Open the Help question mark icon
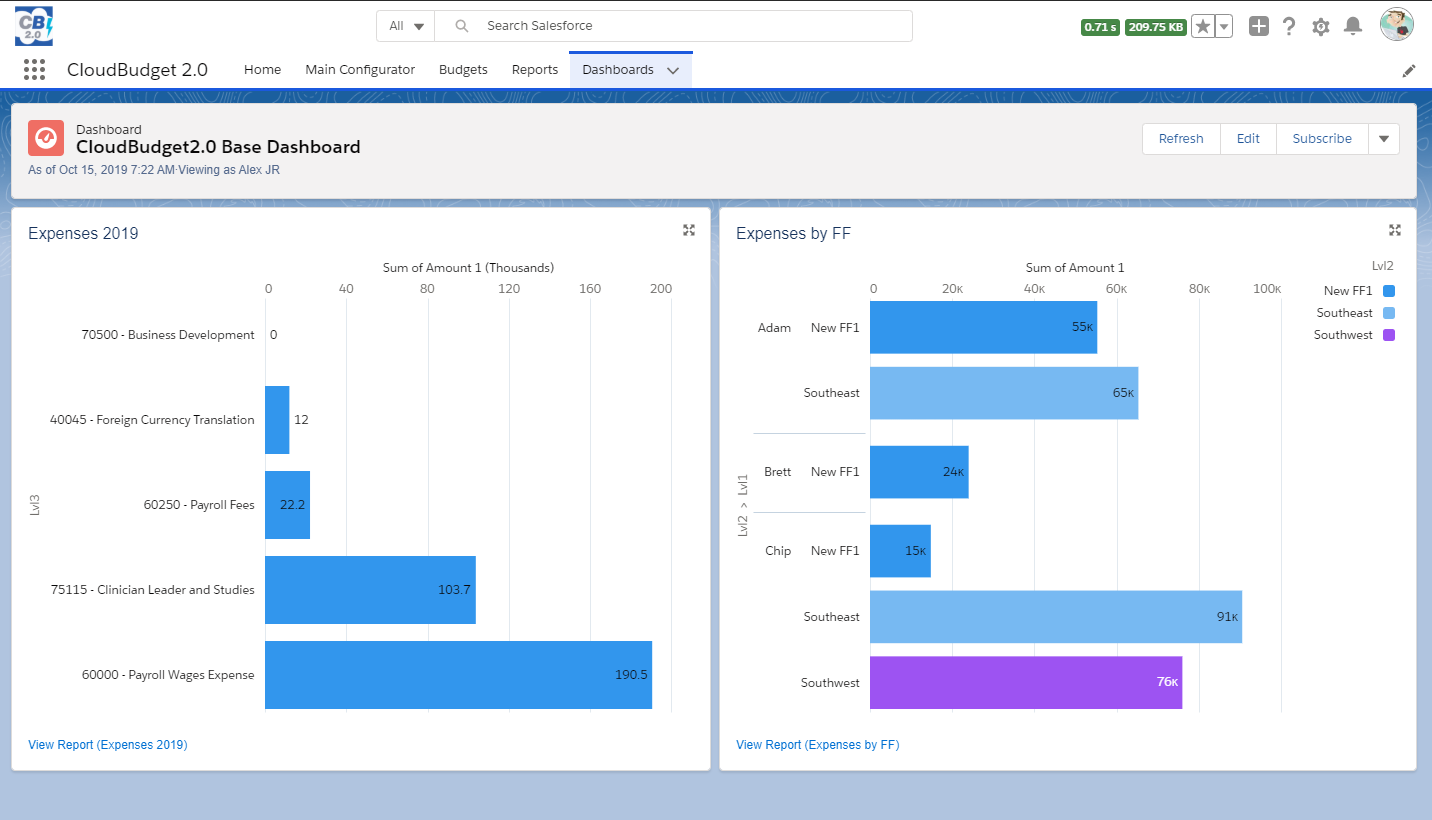 click(1290, 27)
